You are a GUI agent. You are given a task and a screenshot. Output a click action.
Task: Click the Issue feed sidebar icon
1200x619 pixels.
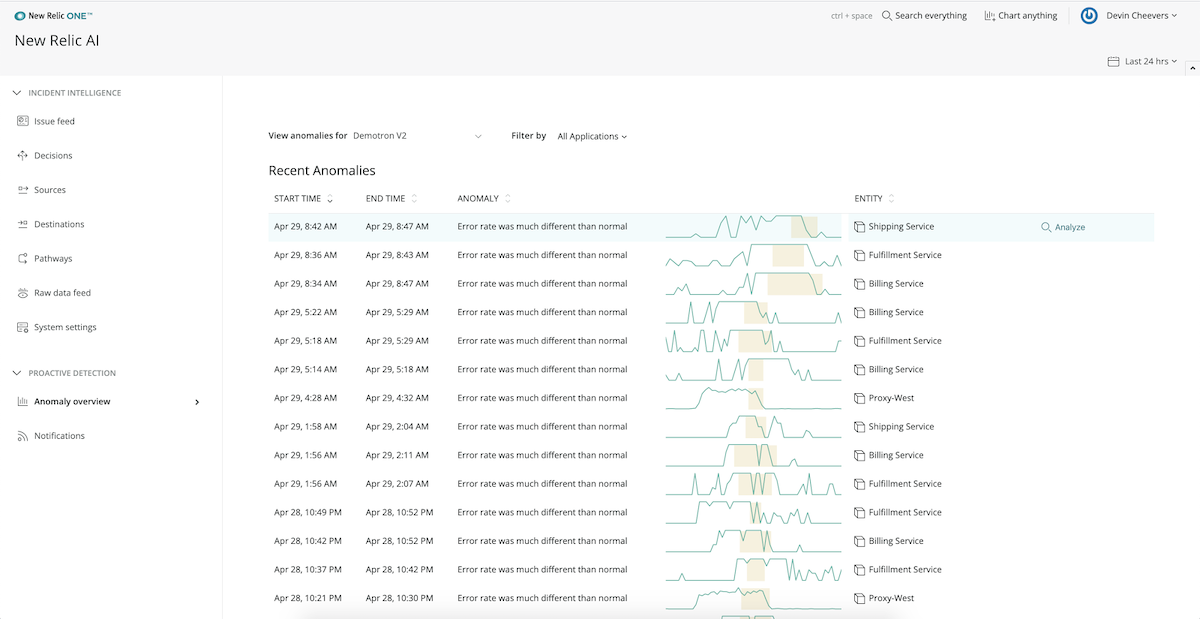[23, 121]
